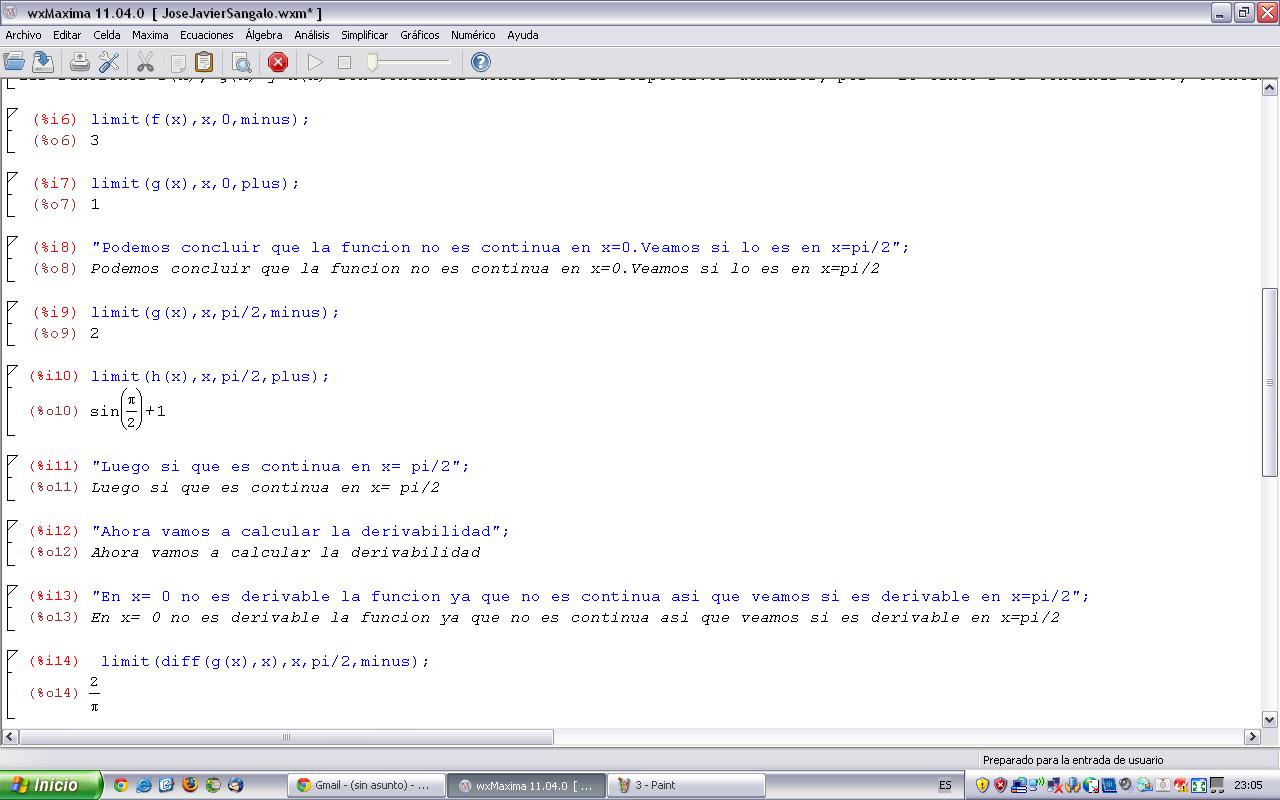1280x800 pixels.
Task: Click the horizontal scrollbar left arrow
Action: click(x=10, y=737)
